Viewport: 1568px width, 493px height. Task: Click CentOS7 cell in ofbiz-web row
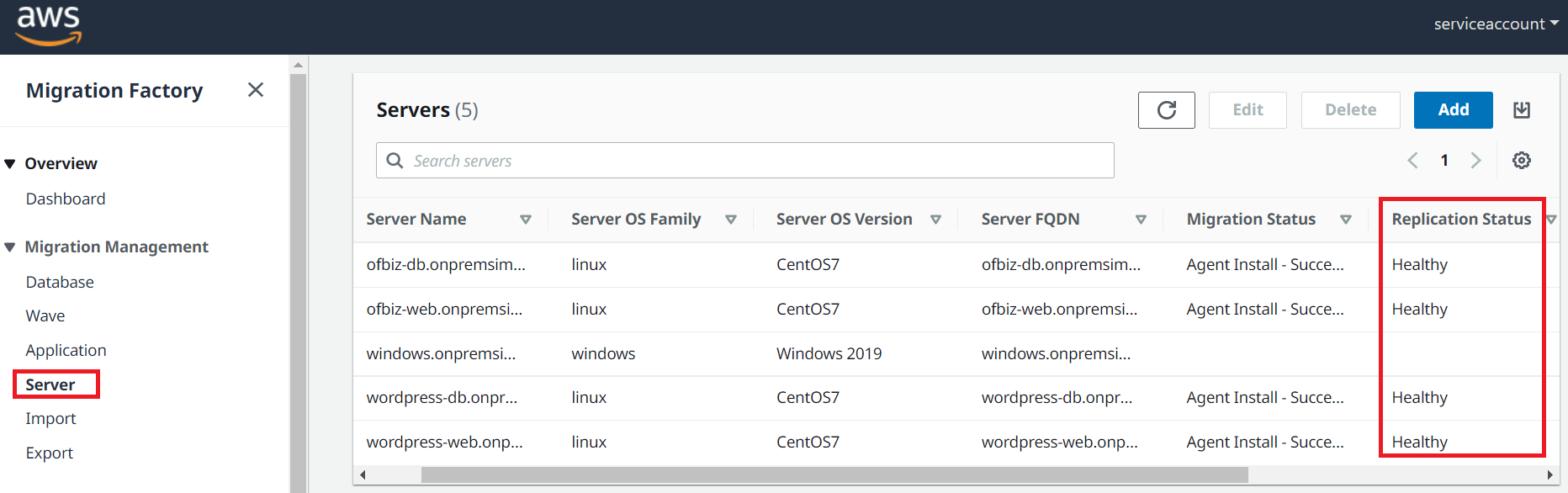click(x=808, y=309)
